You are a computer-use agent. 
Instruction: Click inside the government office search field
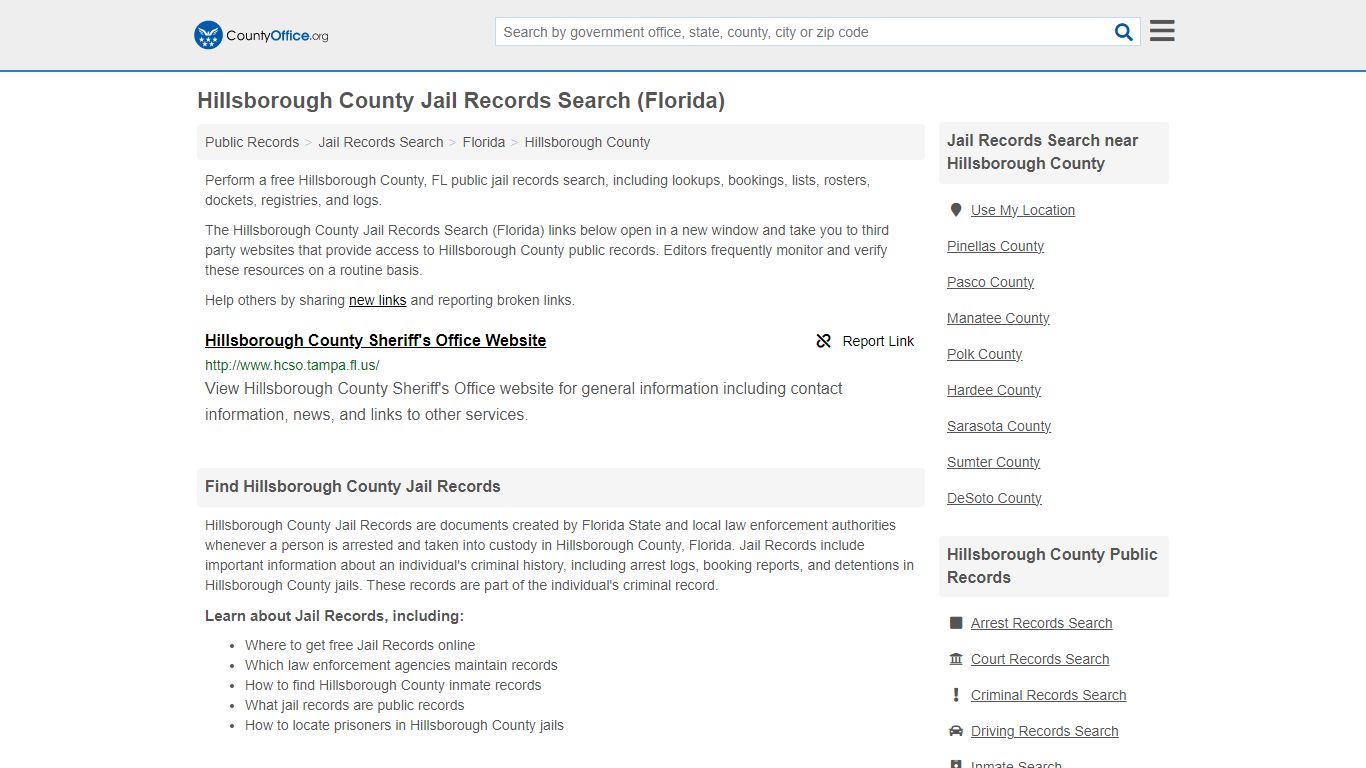click(800, 31)
